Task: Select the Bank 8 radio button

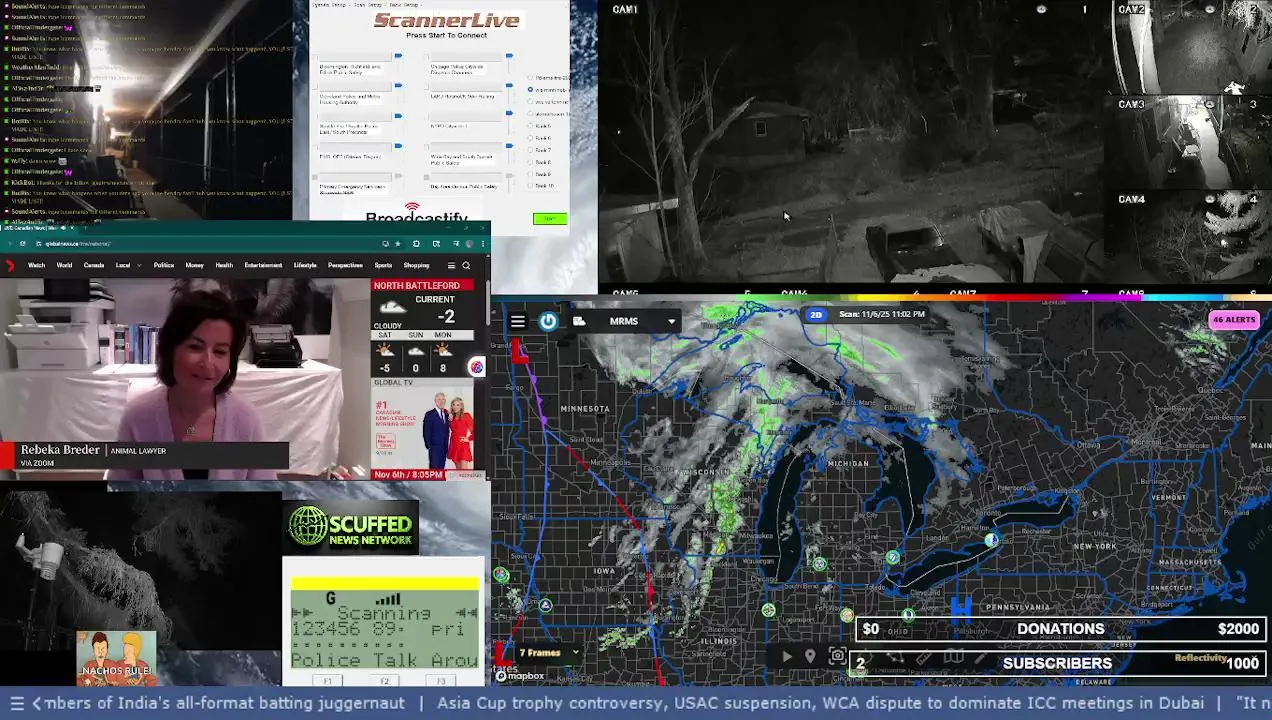Action: coord(530,162)
